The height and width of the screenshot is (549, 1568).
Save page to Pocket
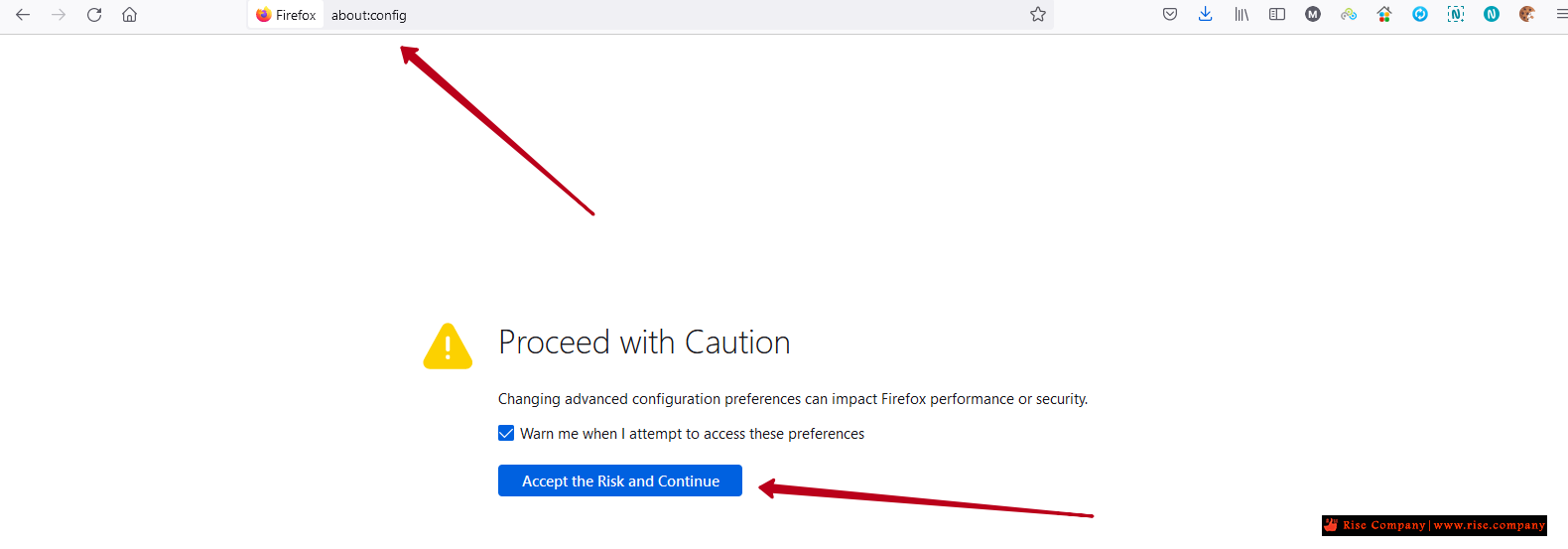point(1170,14)
